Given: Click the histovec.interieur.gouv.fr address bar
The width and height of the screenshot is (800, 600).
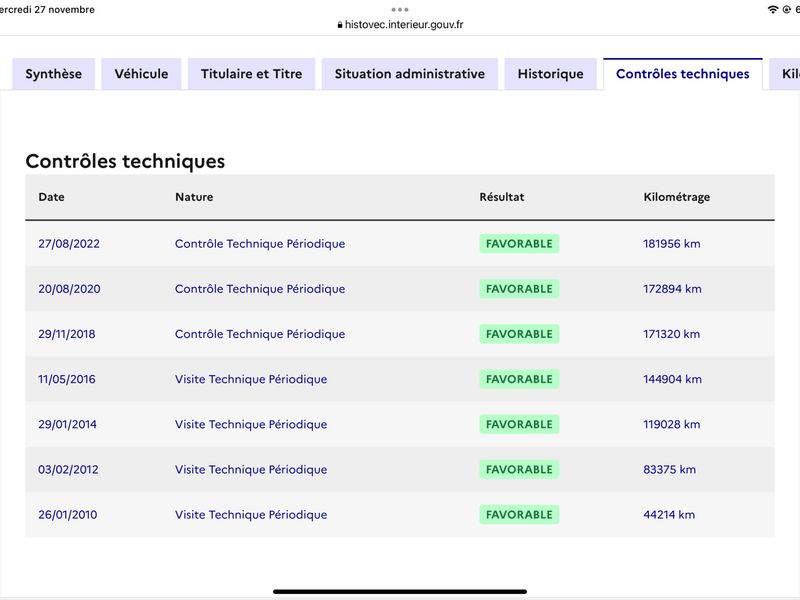Looking at the screenshot, I should [400, 24].
